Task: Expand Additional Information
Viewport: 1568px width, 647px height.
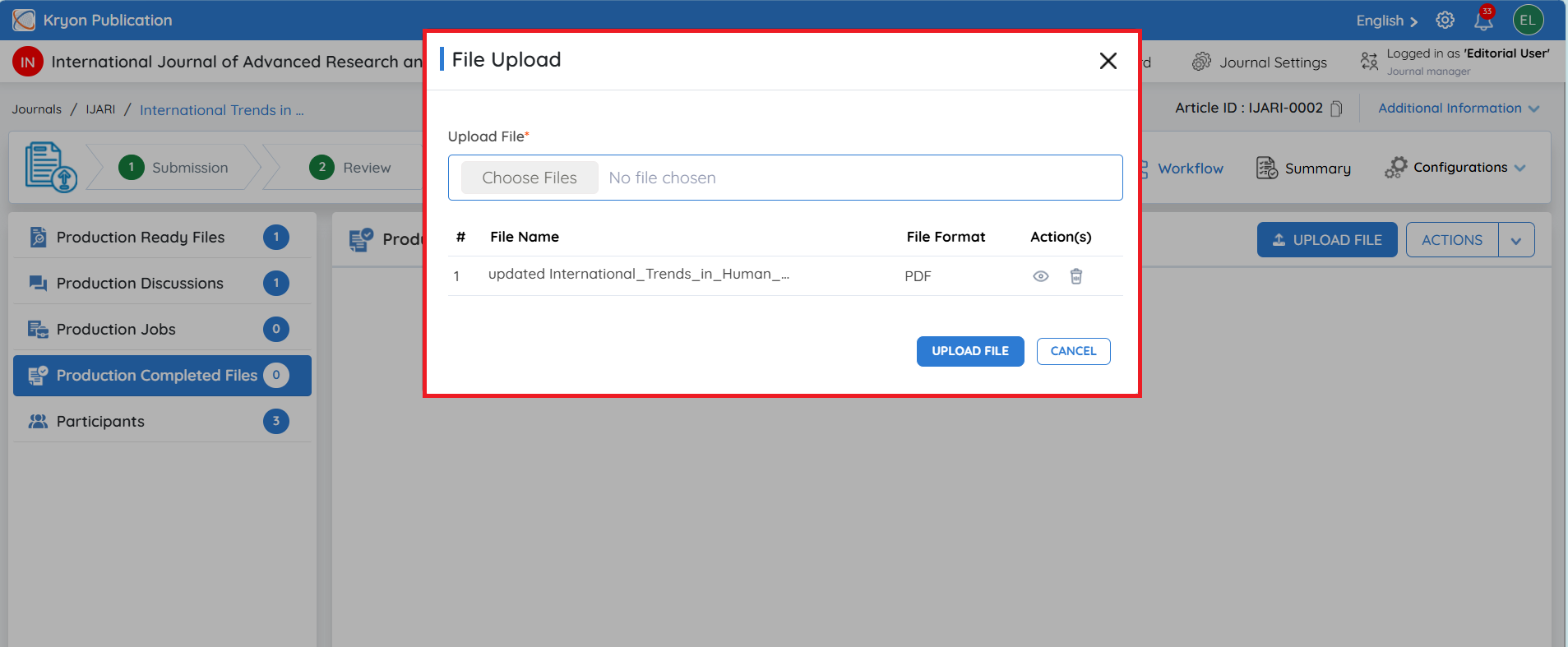Action: 1459,109
